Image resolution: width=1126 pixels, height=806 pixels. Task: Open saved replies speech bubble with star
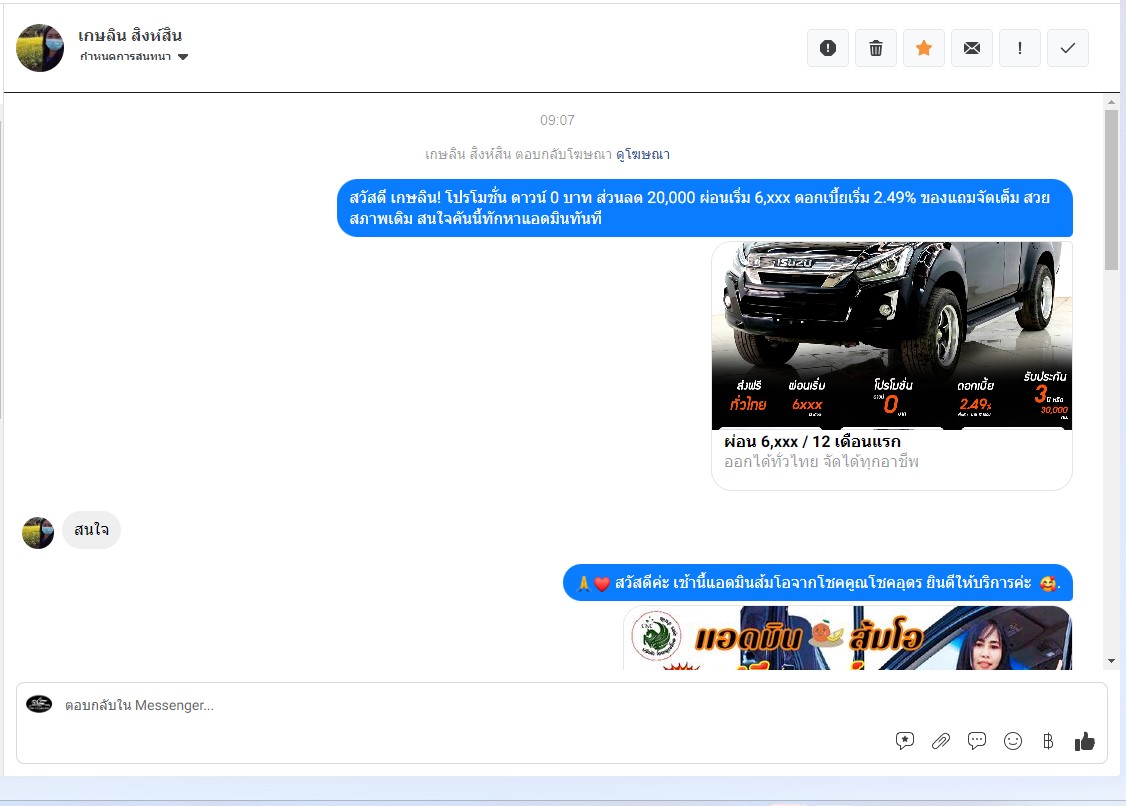905,741
